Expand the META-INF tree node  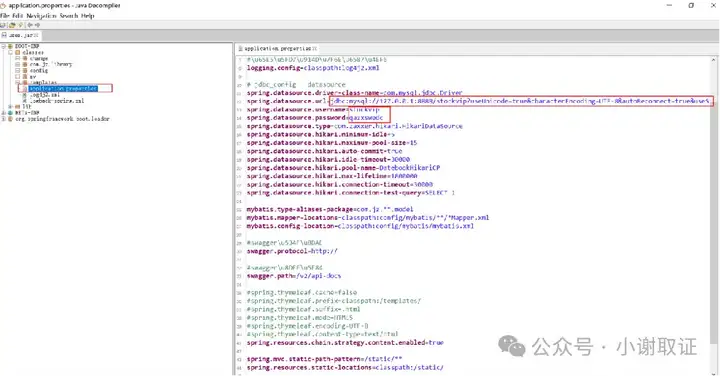coord(3,112)
